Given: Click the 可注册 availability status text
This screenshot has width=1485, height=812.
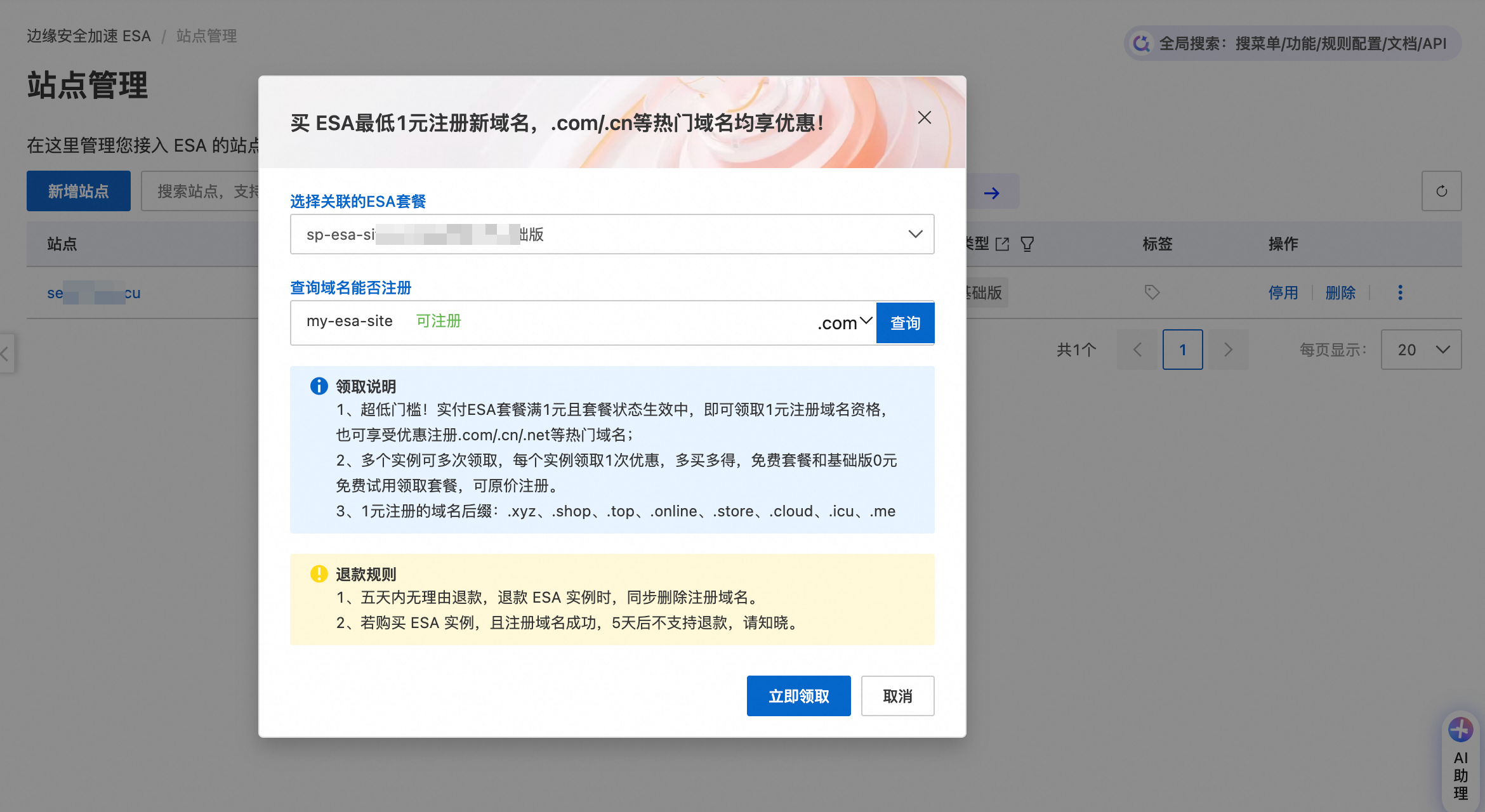Looking at the screenshot, I should [x=439, y=321].
